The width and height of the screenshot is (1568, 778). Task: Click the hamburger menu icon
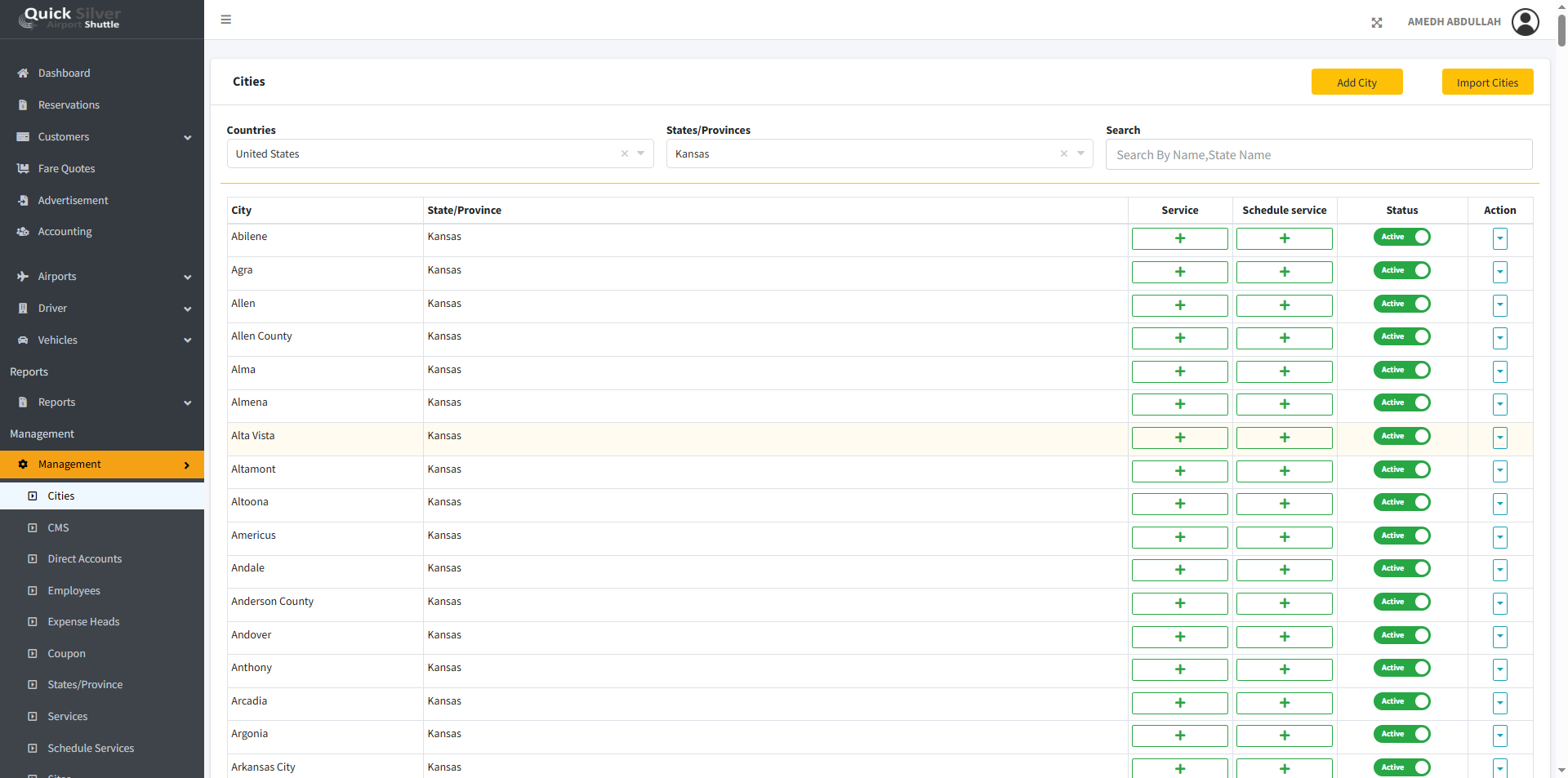pyautogui.click(x=226, y=20)
